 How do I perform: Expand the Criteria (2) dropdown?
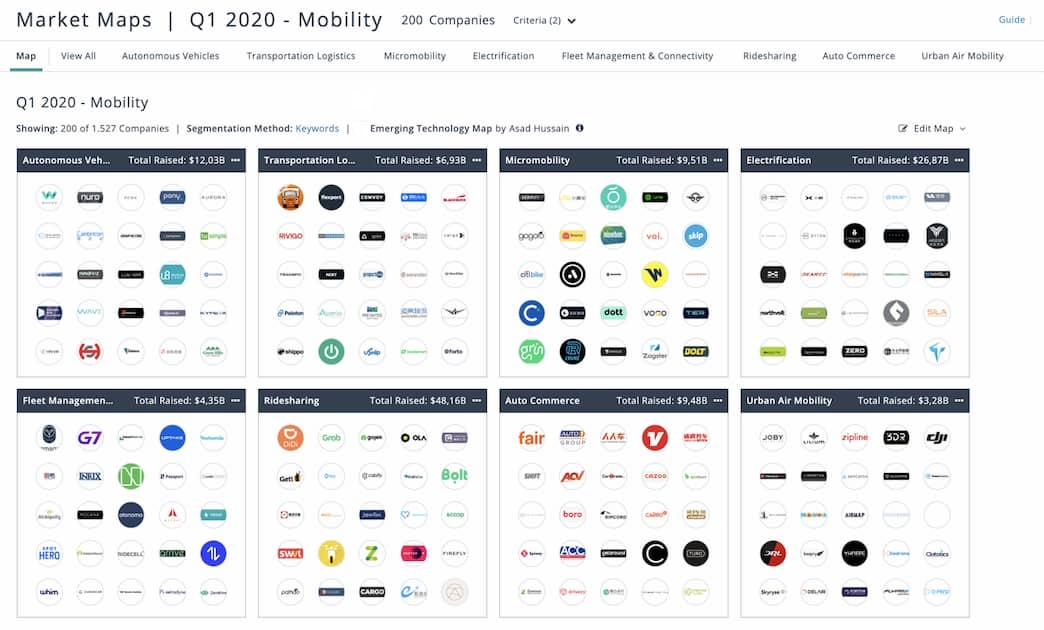tap(544, 21)
